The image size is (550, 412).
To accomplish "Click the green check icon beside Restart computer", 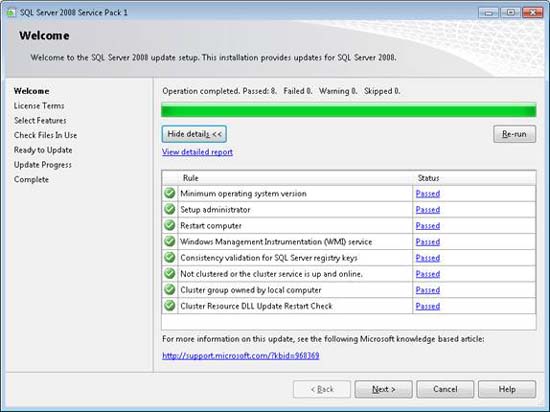I will 170,225.
